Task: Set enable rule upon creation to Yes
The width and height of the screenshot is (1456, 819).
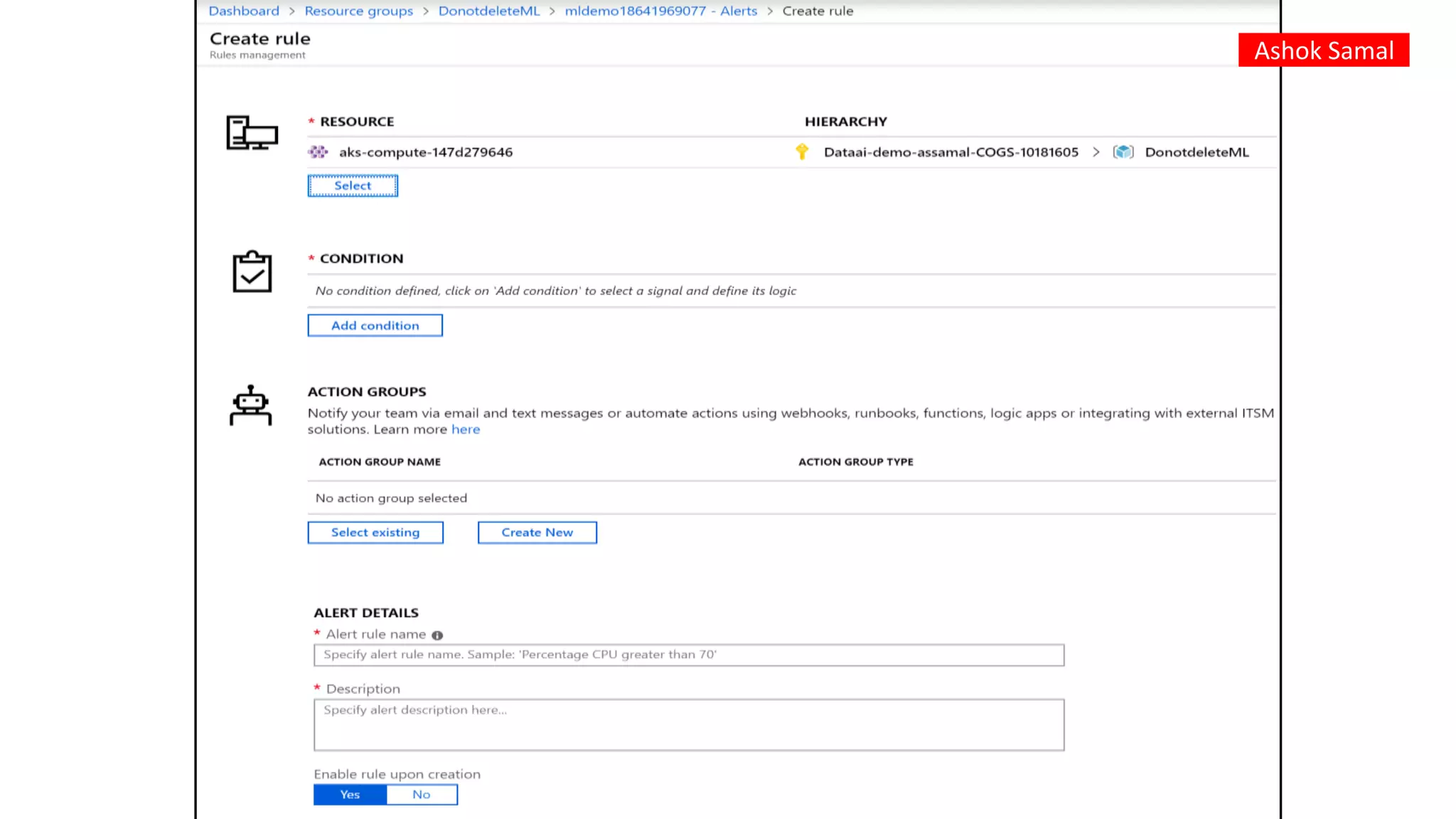Action: [x=350, y=795]
